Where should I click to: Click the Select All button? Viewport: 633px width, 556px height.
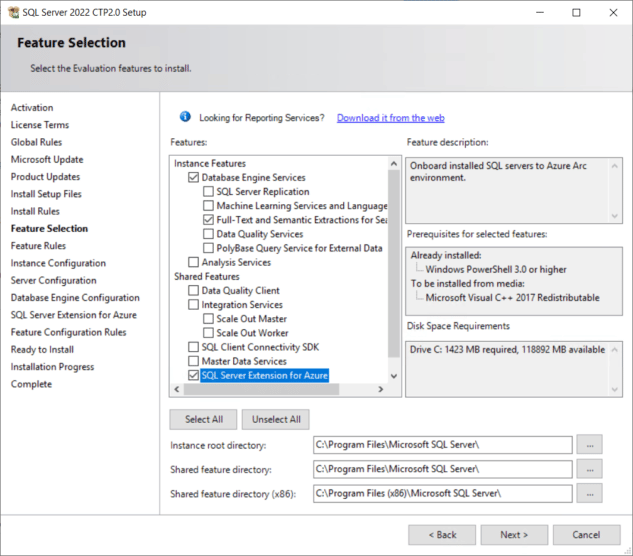click(x=203, y=420)
